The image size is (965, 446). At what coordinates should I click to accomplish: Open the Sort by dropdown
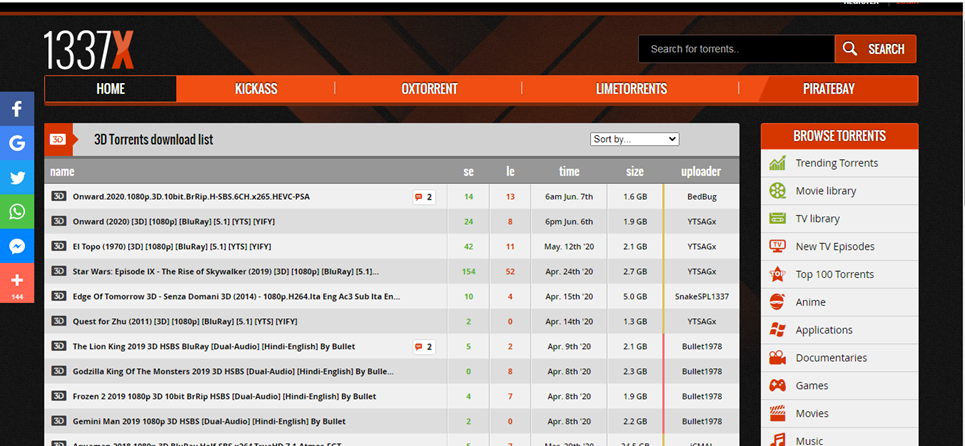[634, 139]
